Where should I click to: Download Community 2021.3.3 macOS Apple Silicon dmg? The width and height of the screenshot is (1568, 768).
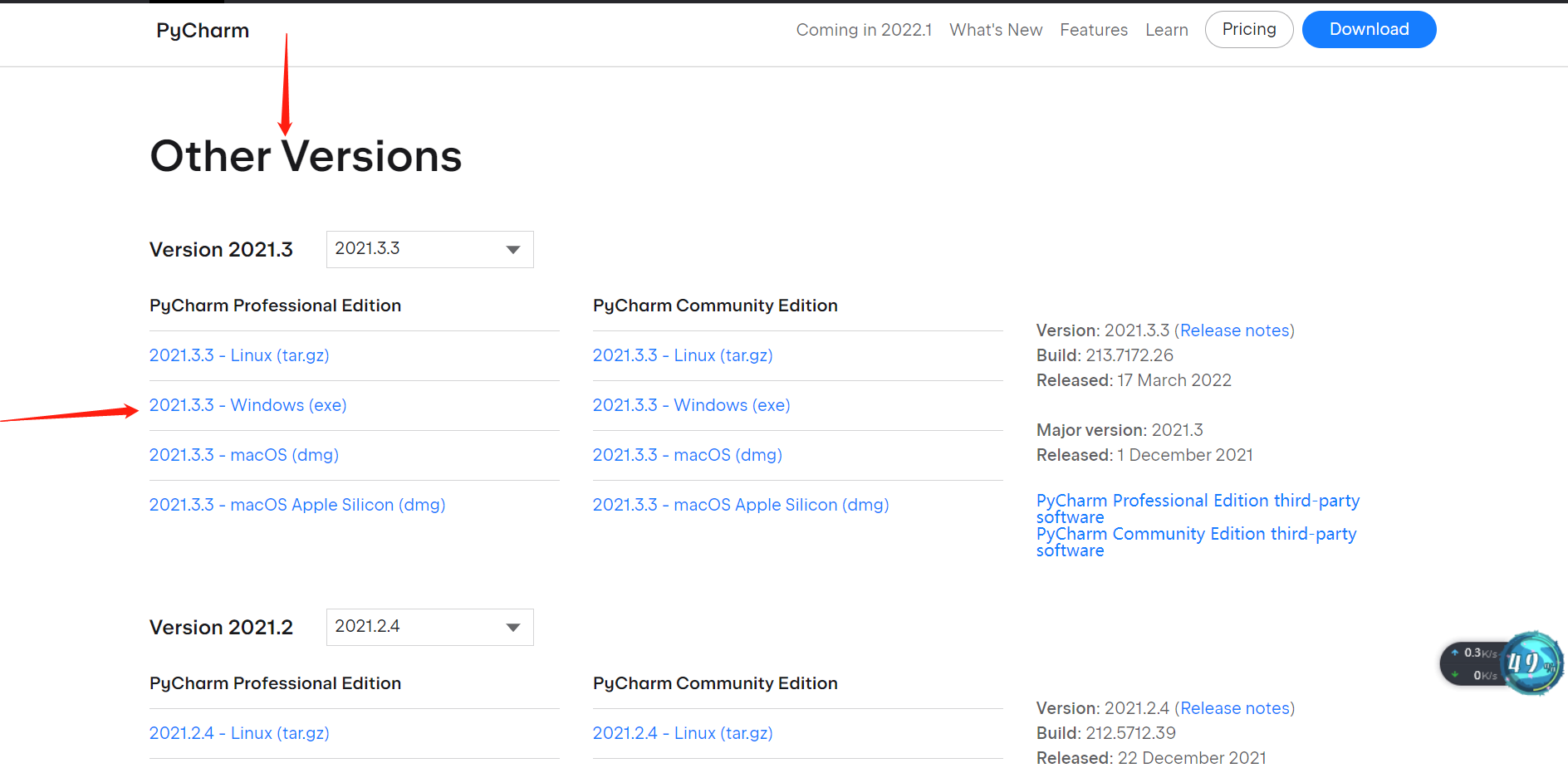tap(741, 505)
